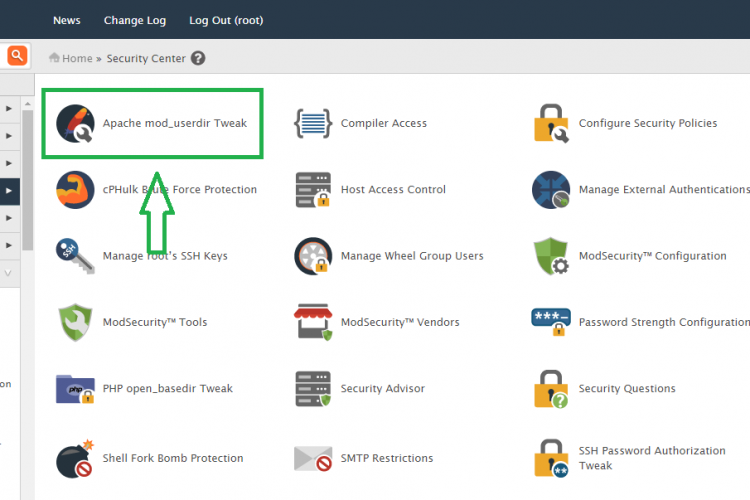Viewport: 750px width, 500px height.
Task: Open the SMTP Restrictions link
Action: (x=387, y=458)
